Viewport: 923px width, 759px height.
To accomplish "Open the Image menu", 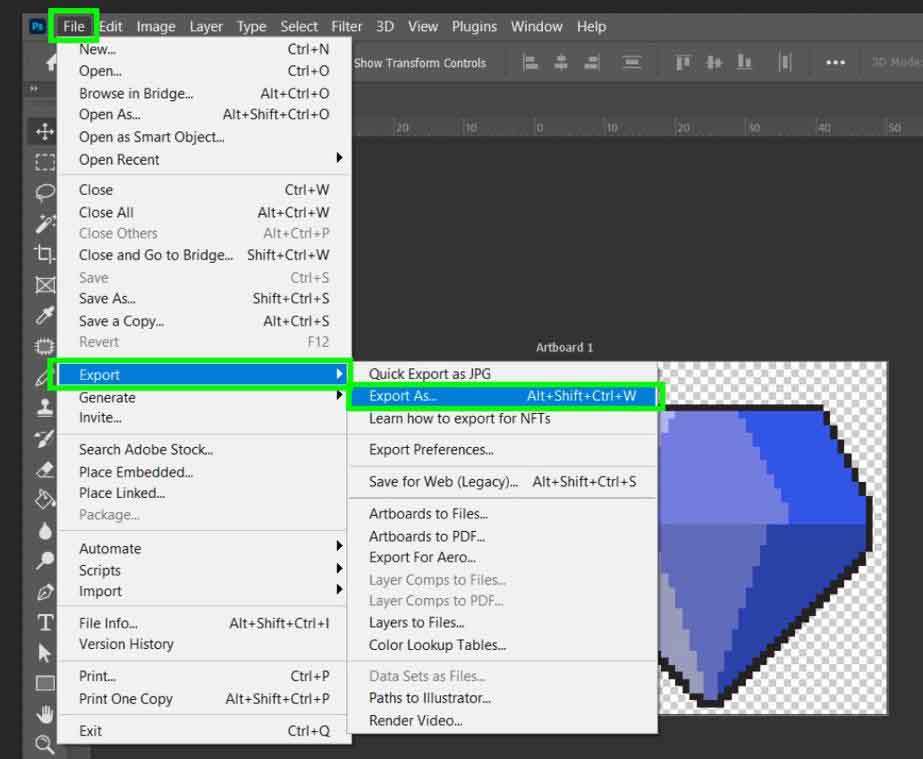I will [156, 26].
